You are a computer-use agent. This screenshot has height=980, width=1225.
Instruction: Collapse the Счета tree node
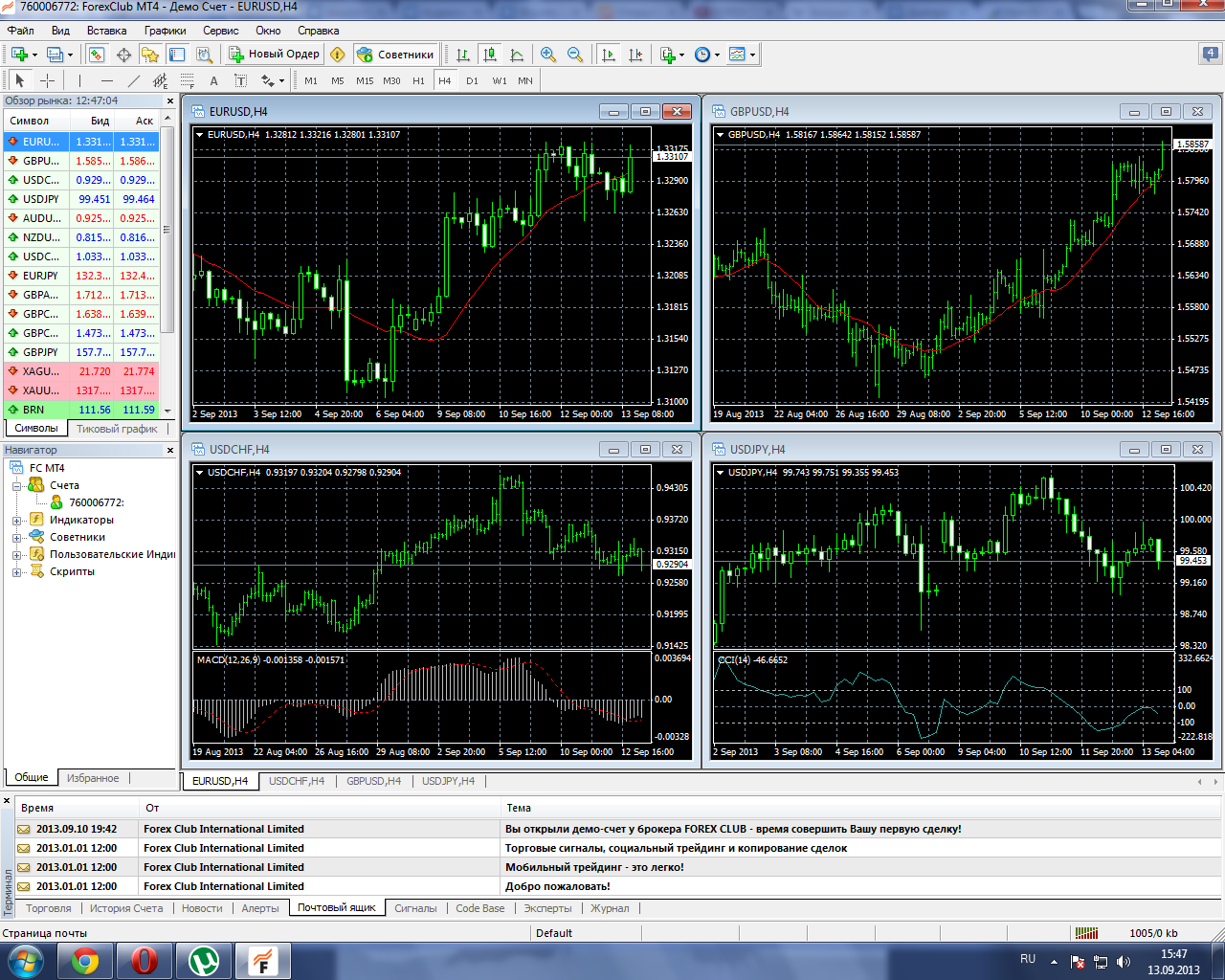tap(16, 486)
